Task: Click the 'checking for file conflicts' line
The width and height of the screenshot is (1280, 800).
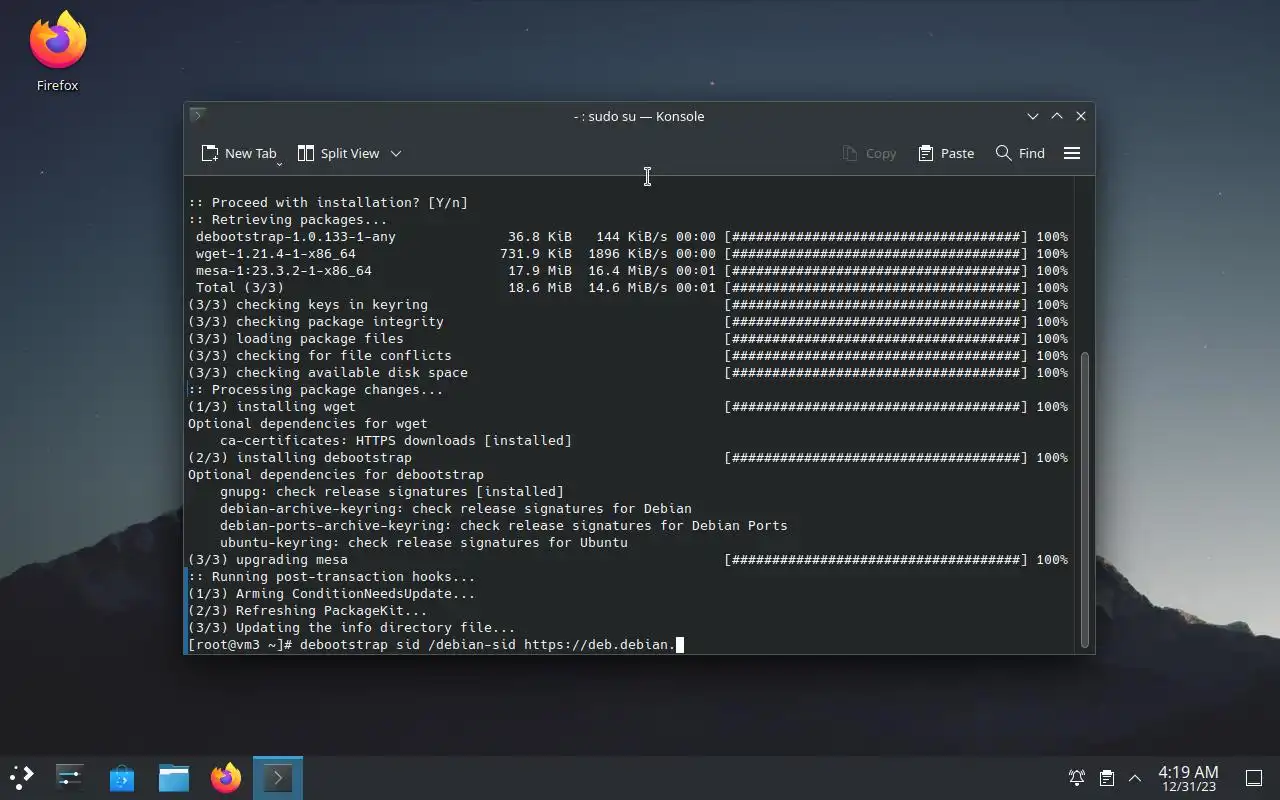Action: point(628,356)
